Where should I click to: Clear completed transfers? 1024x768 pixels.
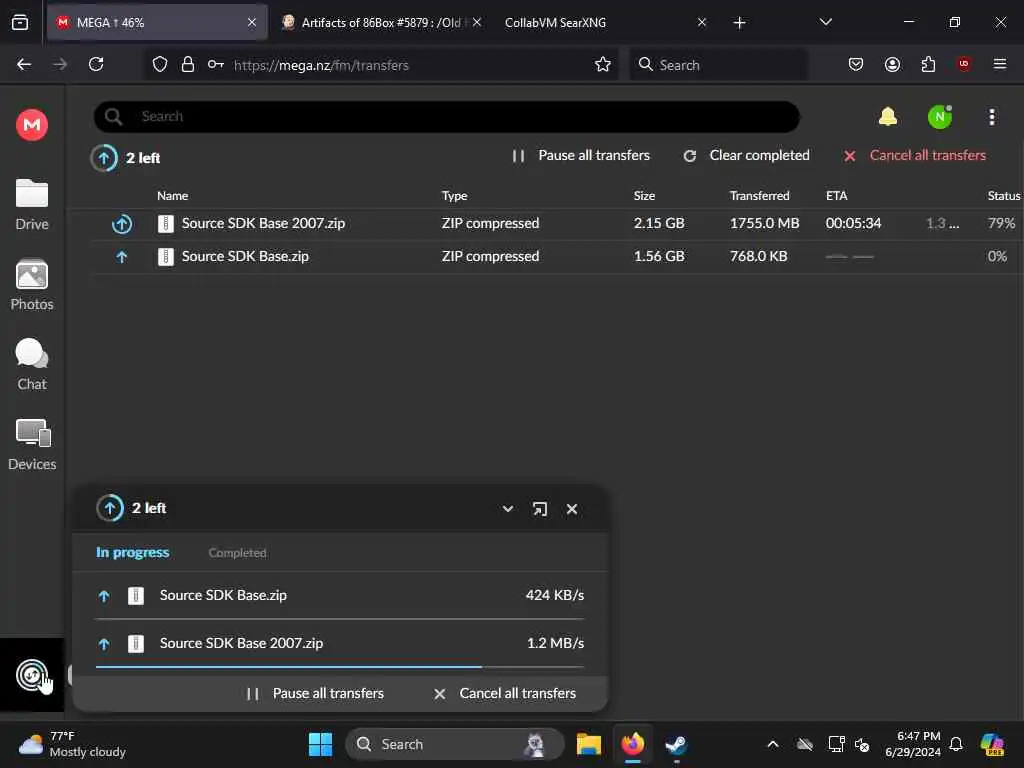[746, 155]
